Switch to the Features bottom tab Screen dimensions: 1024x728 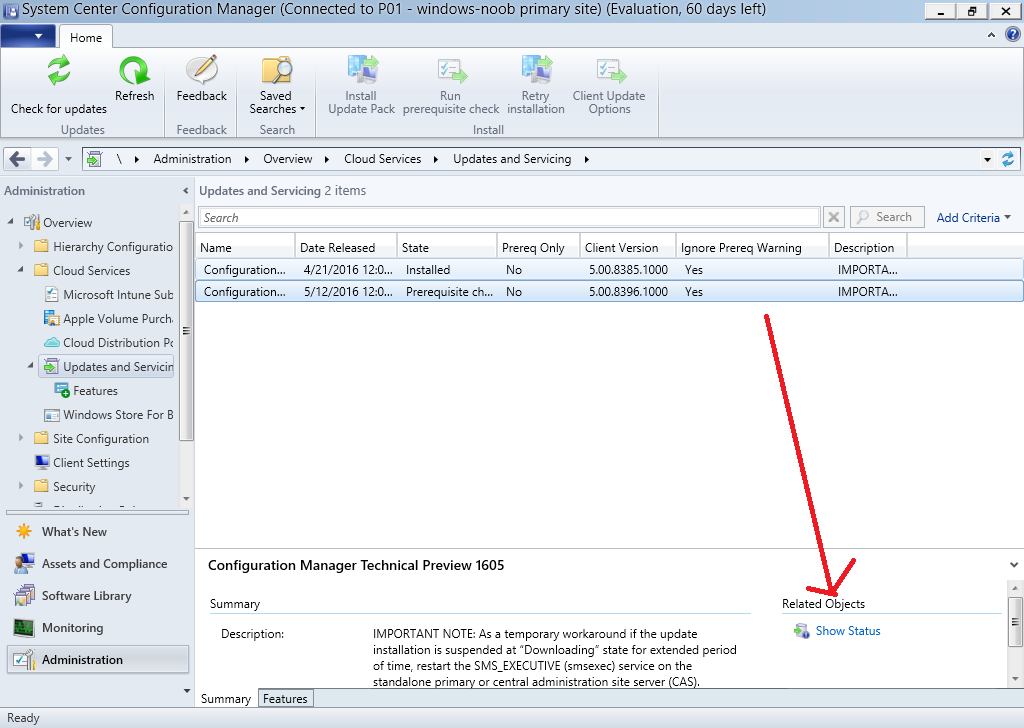pyautogui.click(x=285, y=699)
